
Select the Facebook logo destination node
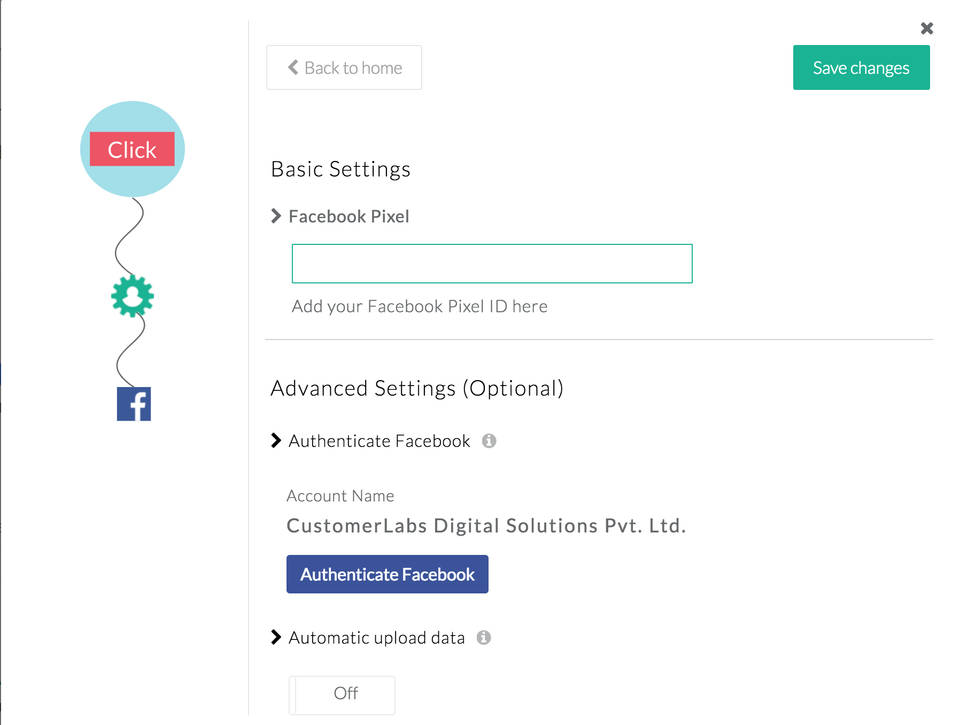click(134, 404)
